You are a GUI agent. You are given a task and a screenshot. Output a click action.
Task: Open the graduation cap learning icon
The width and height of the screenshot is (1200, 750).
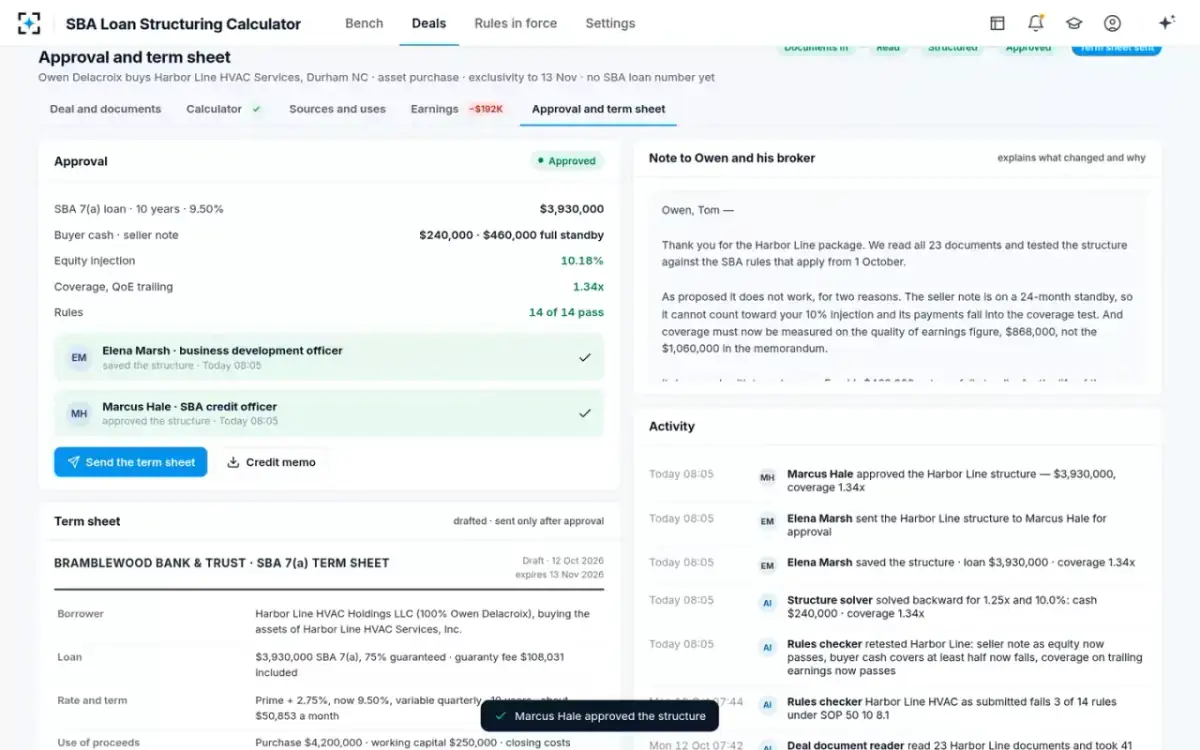(x=1074, y=23)
